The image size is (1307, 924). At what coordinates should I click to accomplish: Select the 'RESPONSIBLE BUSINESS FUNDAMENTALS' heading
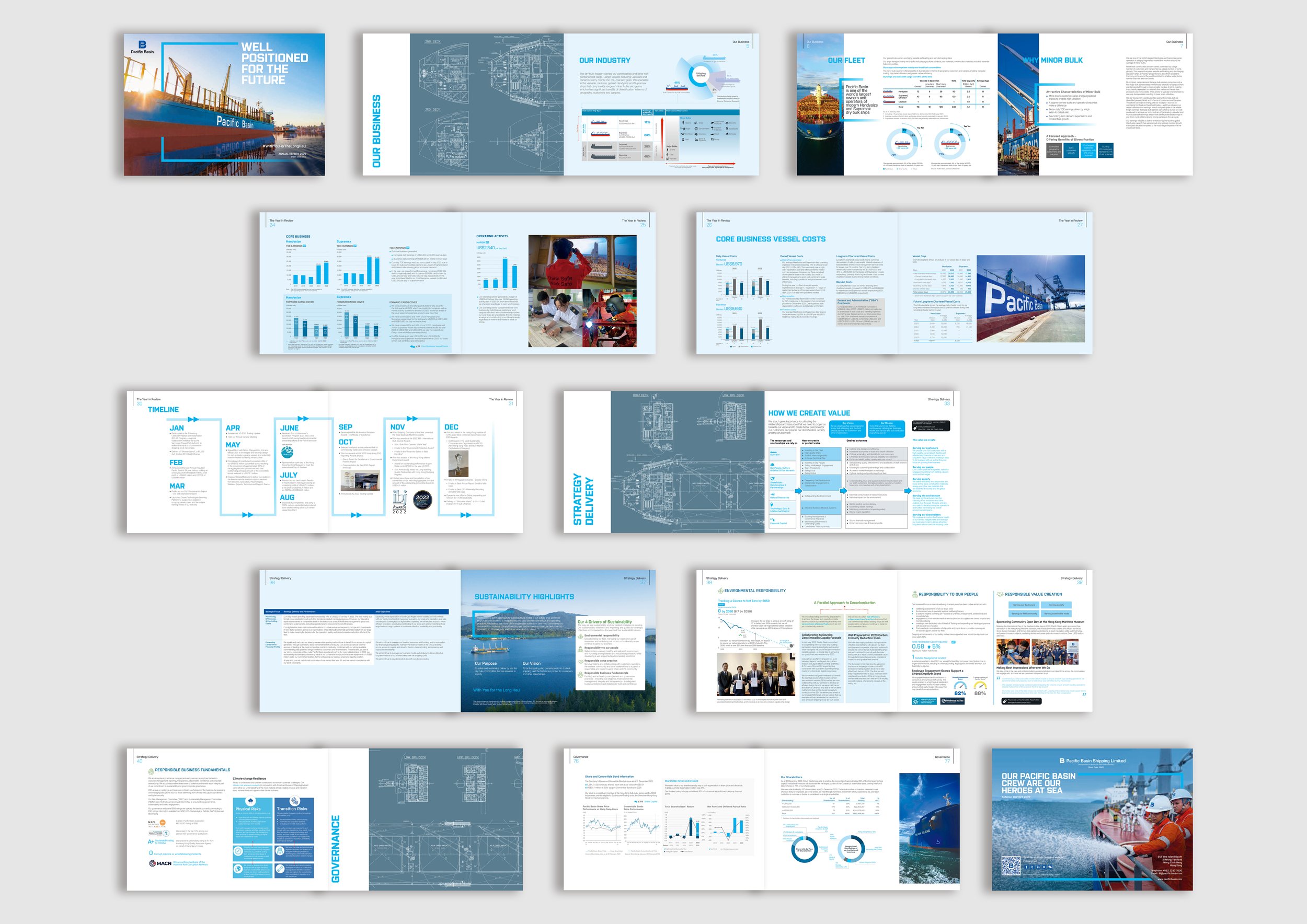192,770
